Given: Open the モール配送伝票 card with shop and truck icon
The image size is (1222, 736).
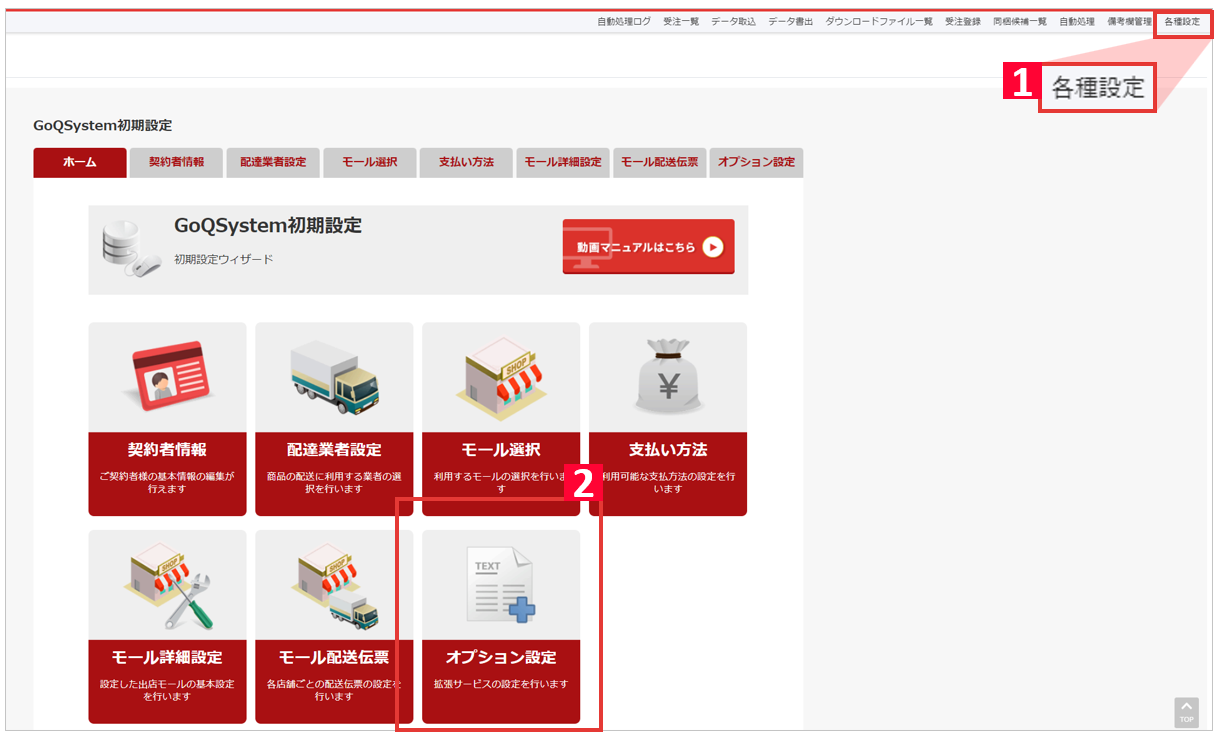Looking at the screenshot, I should tap(334, 627).
